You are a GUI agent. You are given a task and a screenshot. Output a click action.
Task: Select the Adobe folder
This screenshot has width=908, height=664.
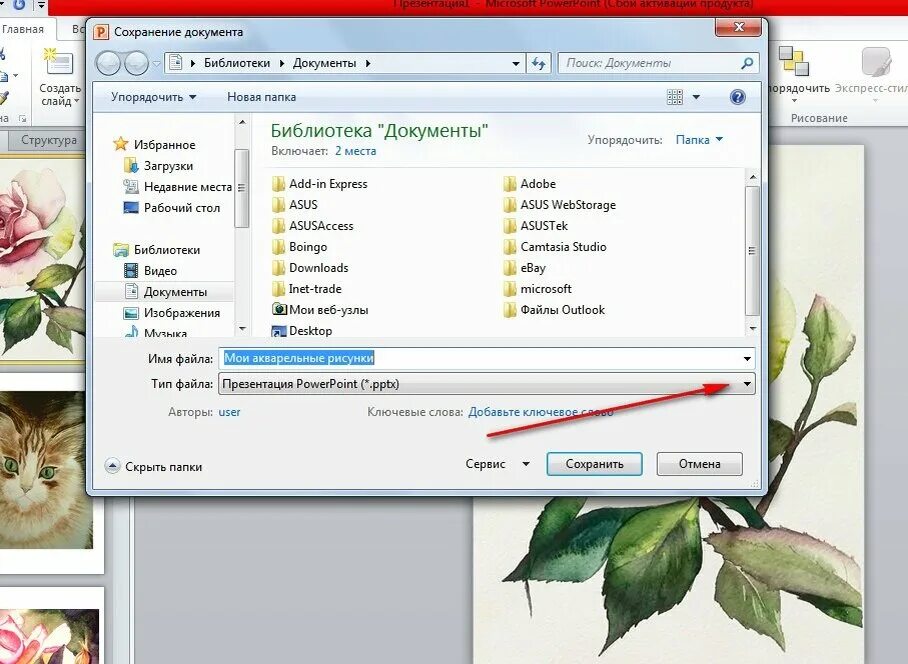pyautogui.click(x=530, y=184)
